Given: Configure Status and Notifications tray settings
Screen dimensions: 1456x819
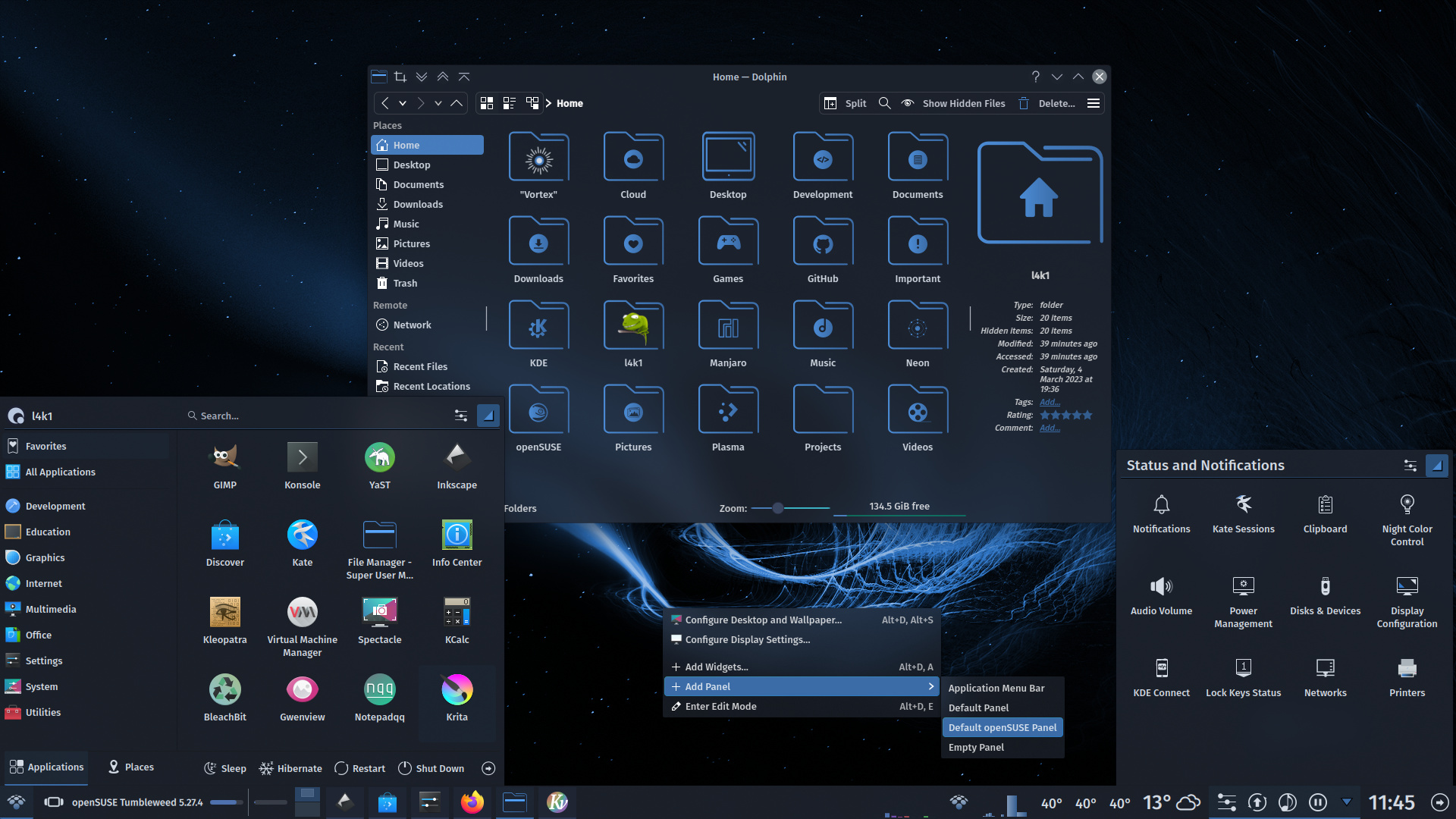Looking at the screenshot, I should [1410, 466].
